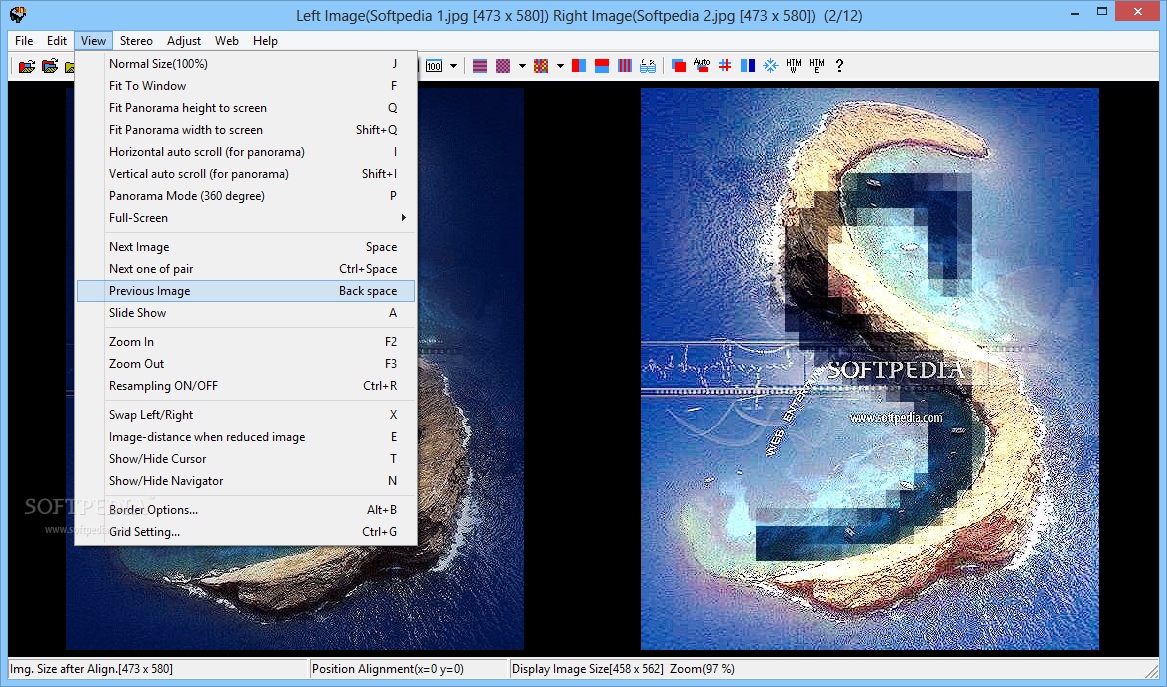Choose Zoom In menu entry
Viewport: 1167px width, 687px height.
[x=246, y=342]
